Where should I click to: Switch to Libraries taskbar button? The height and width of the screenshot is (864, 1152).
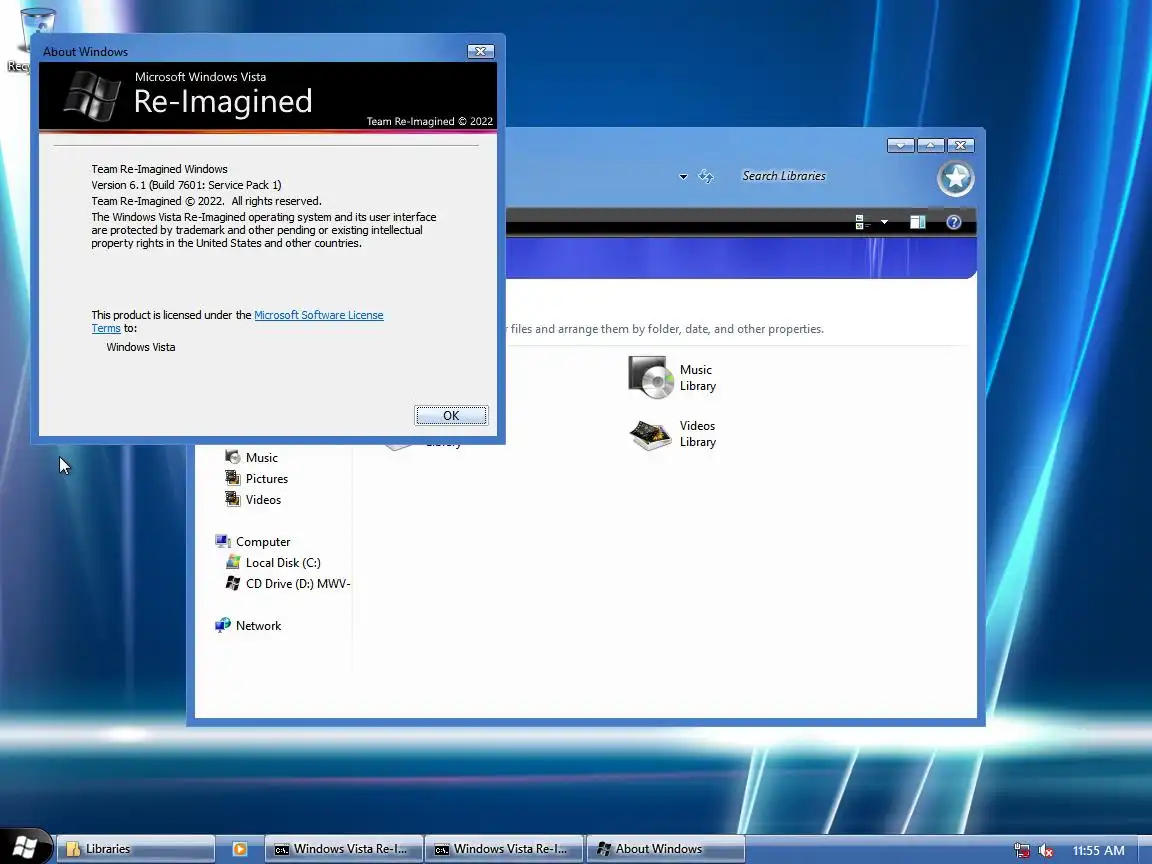[136, 849]
